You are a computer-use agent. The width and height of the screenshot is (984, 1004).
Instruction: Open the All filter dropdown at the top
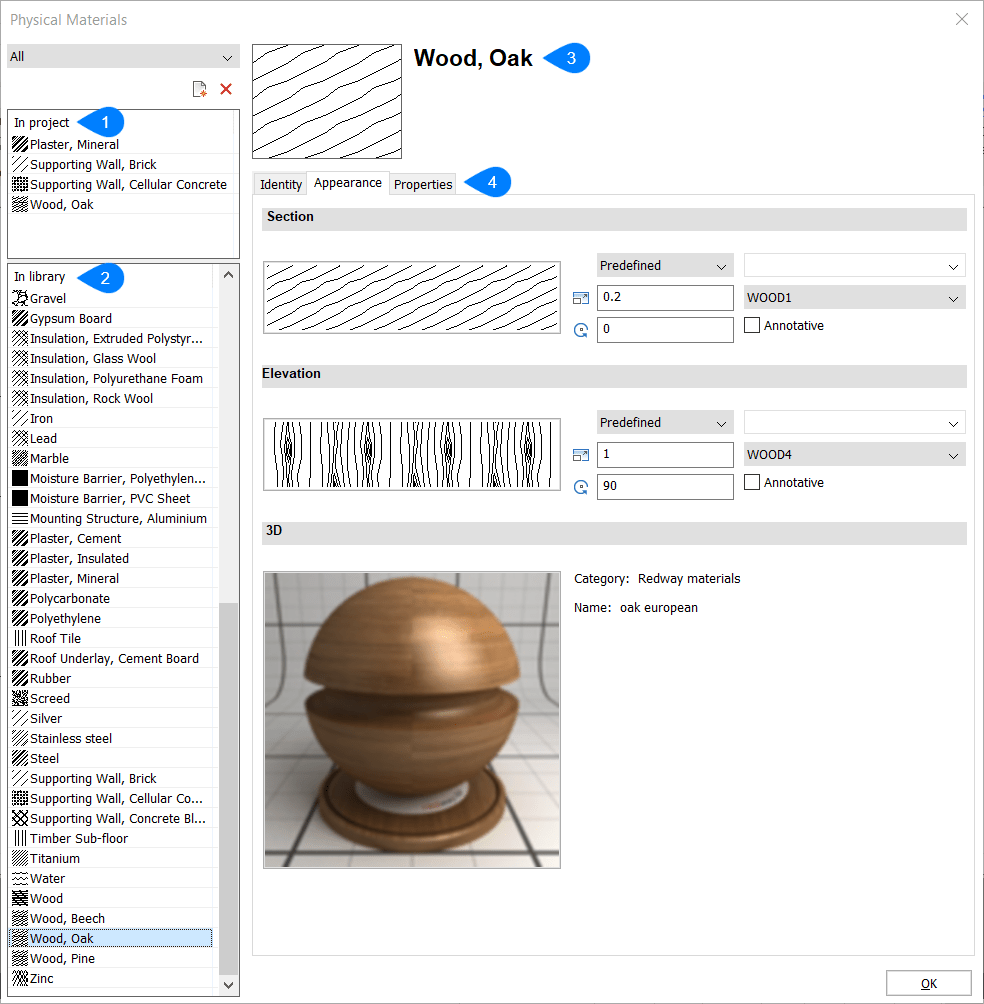[x=122, y=56]
